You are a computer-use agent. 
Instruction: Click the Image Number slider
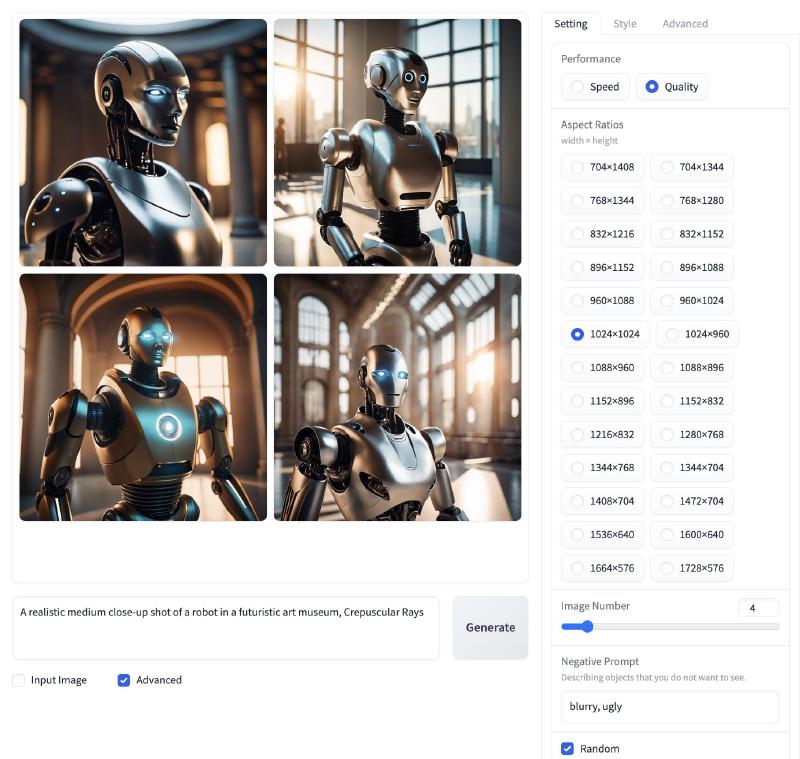tap(670, 627)
